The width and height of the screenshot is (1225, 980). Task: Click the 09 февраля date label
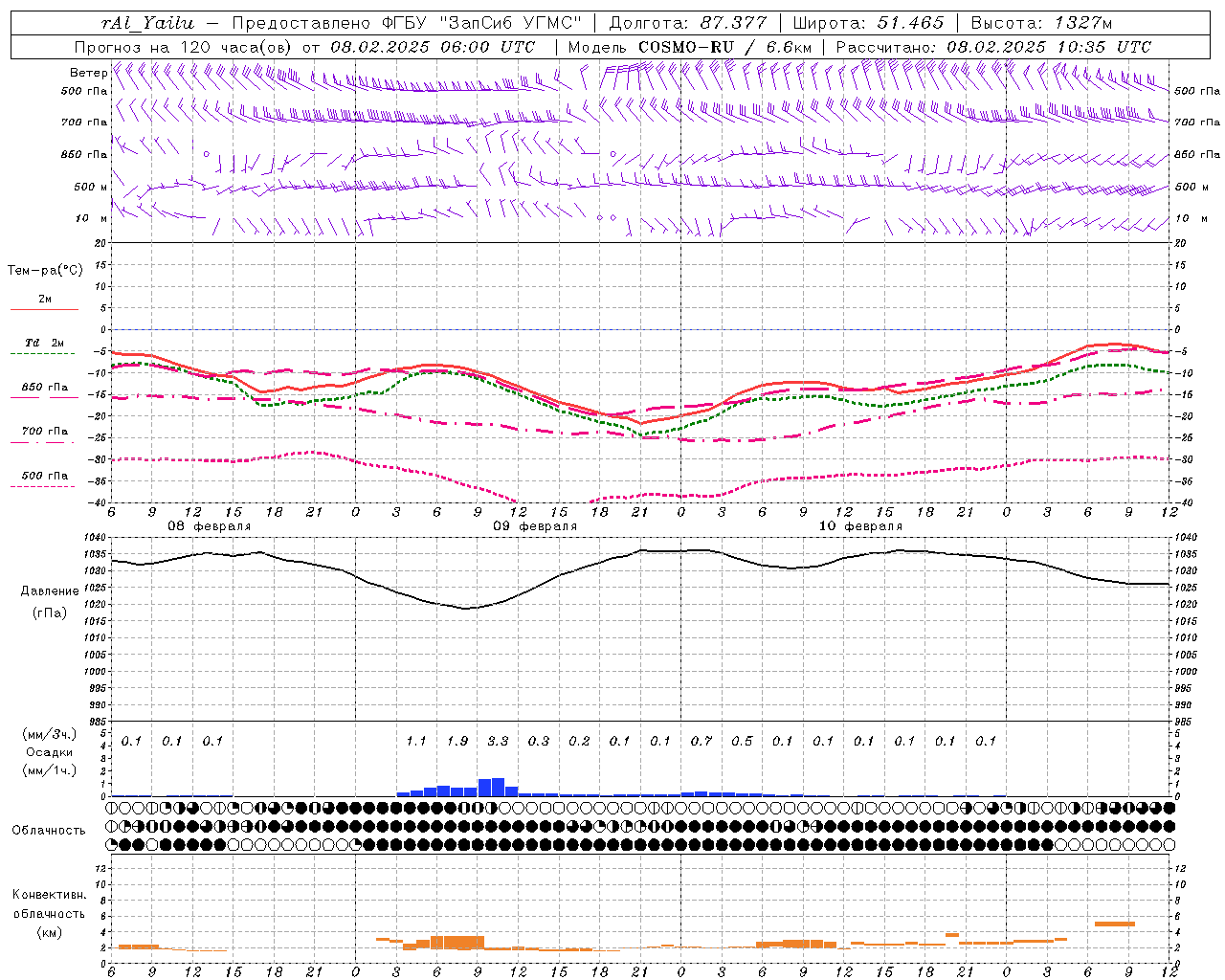pos(535,526)
